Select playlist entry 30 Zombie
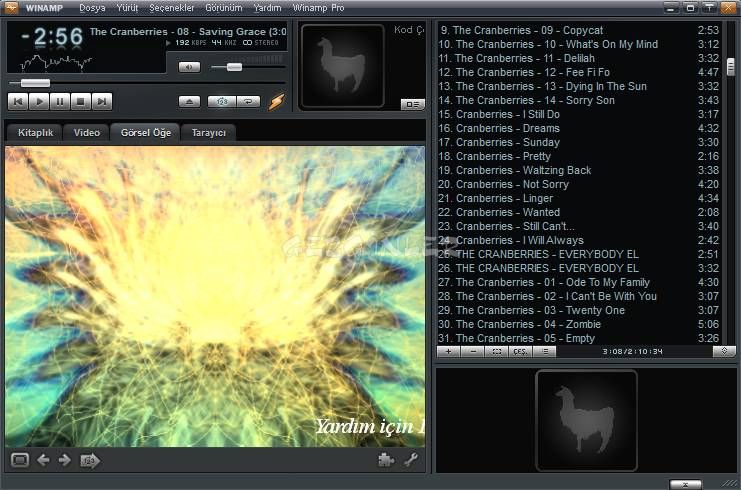741x490 pixels. (x=579, y=325)
